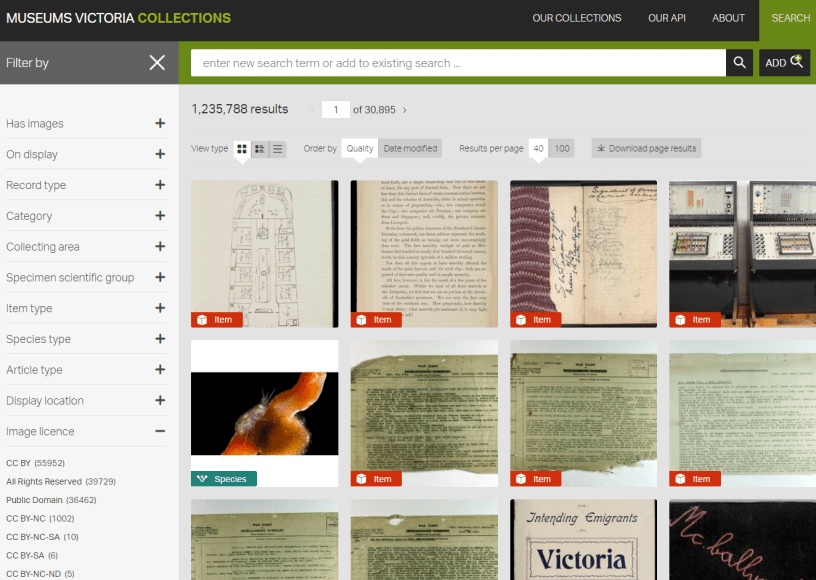Switch to detailed tile view type

260,149
